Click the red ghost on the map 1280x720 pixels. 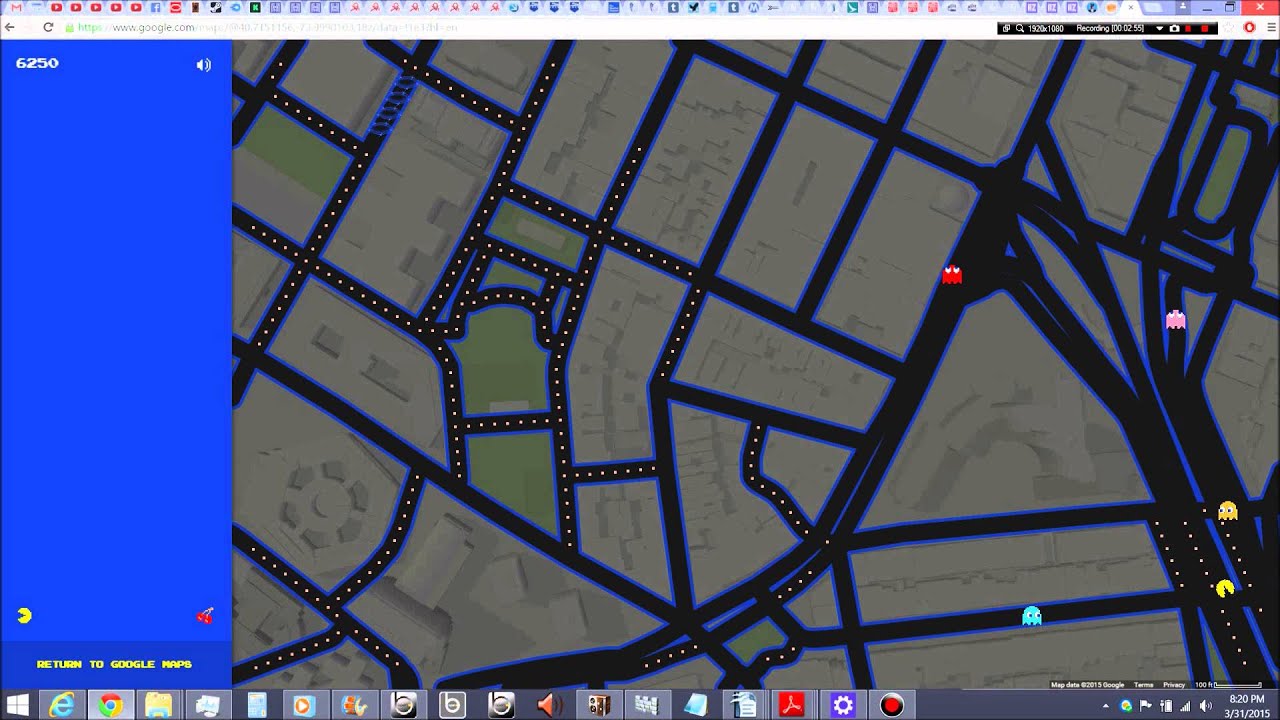pyautogui.click(x=952, y=274)
